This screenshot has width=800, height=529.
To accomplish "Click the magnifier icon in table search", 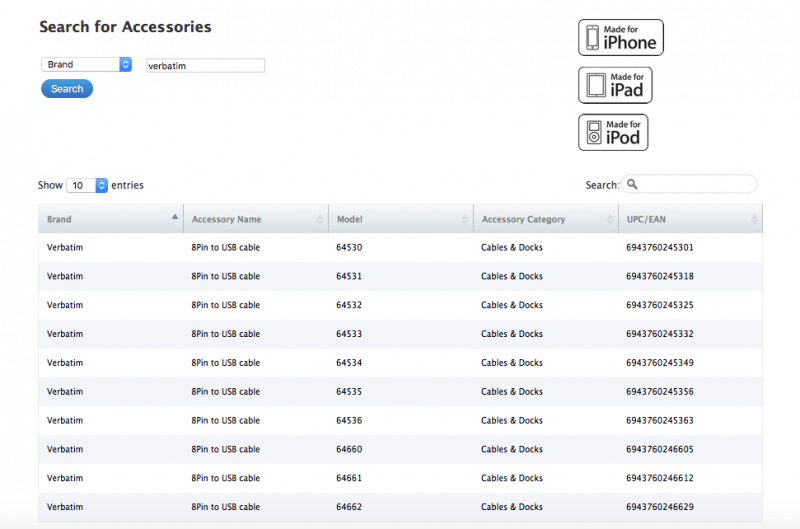I will [632, 184].
